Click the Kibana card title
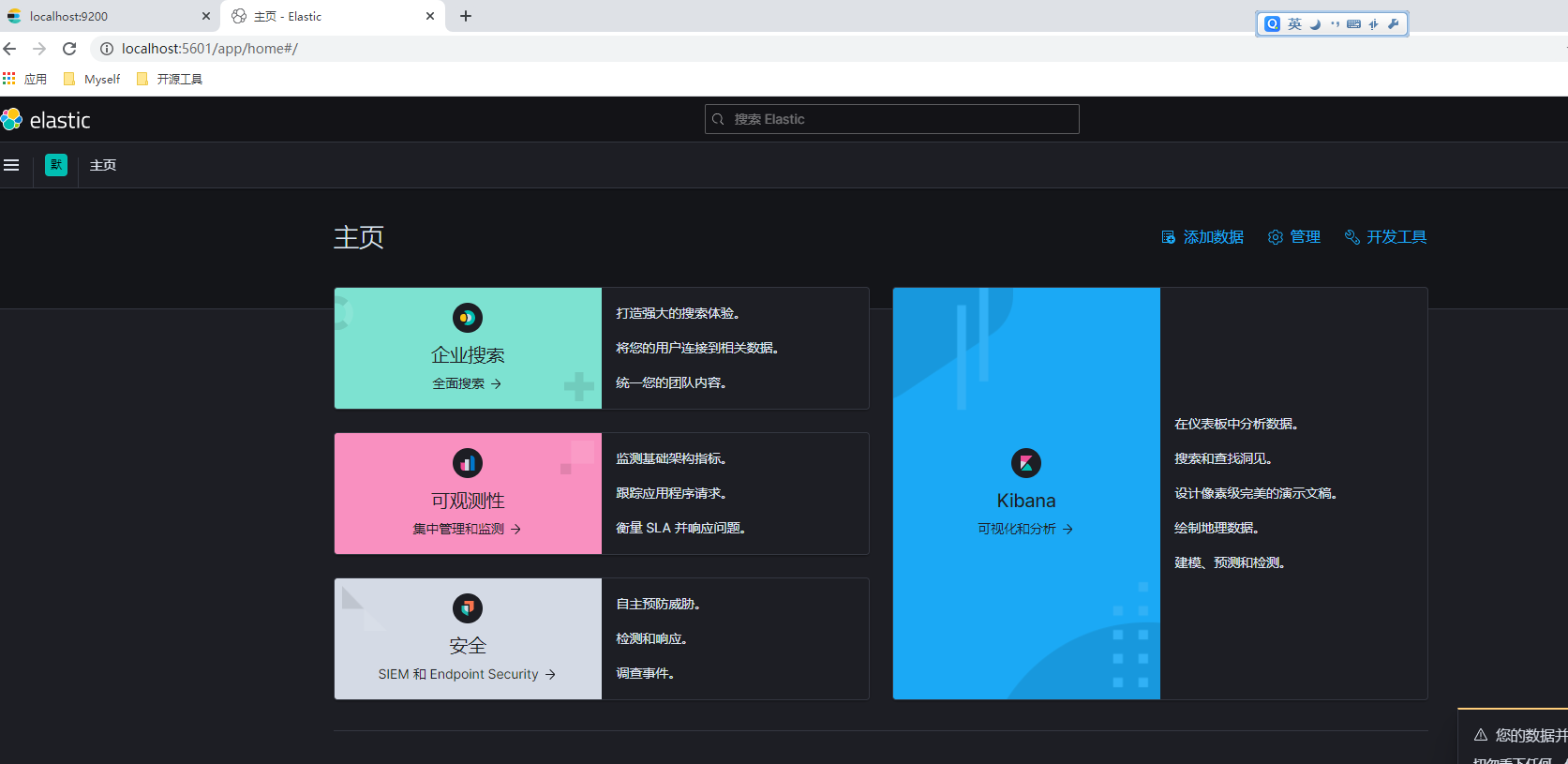Screen dimensions: 1568x764 point(1026,501)
